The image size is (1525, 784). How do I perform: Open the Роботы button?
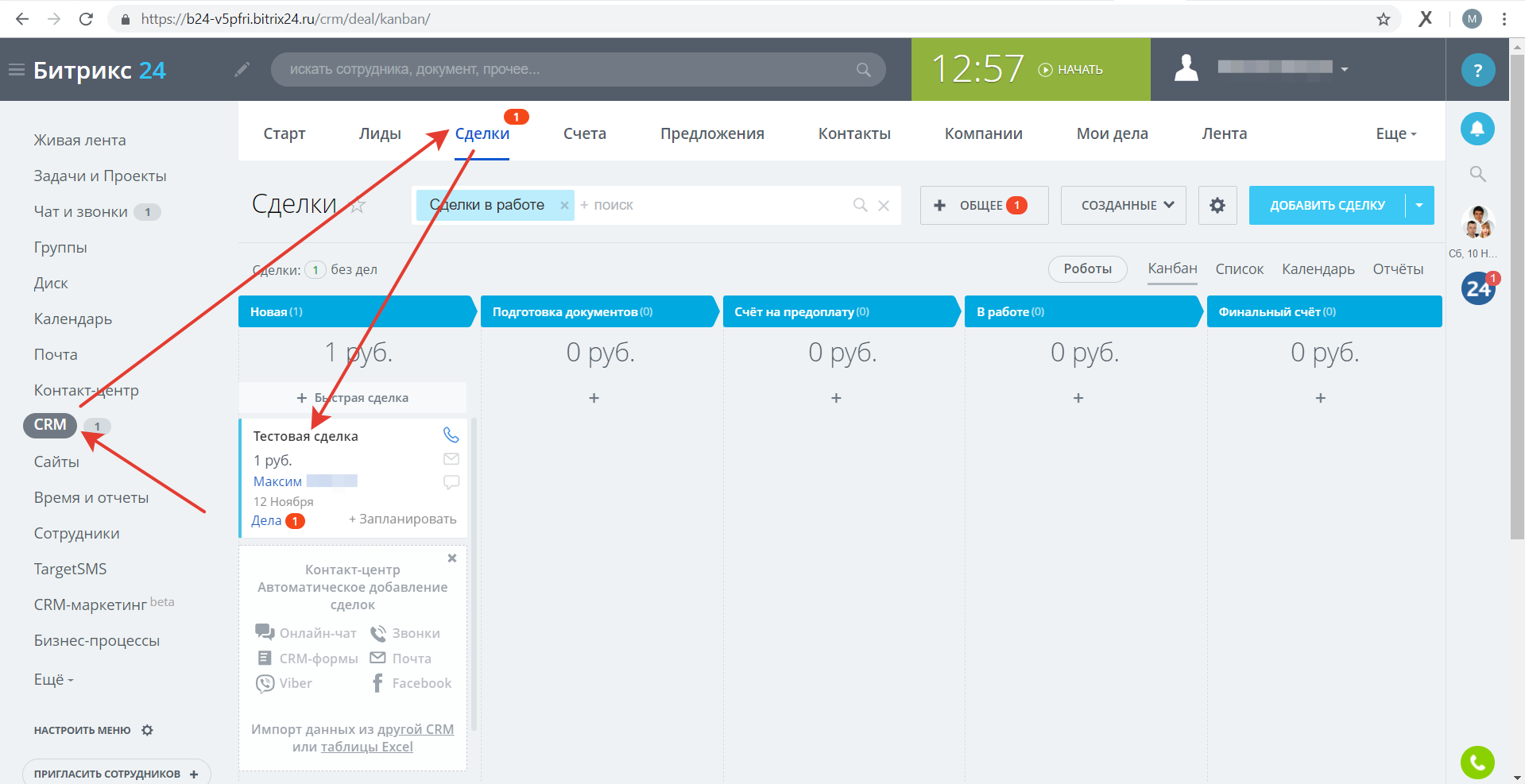coord(1087,269)
